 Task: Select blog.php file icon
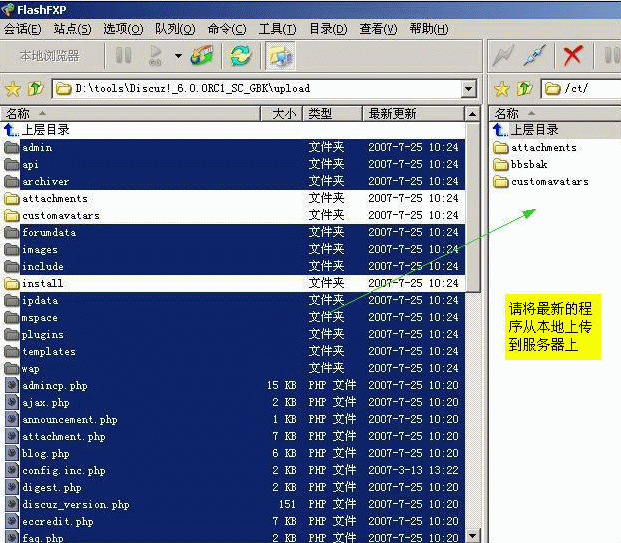pyautogui.click(x=12, y=453)
